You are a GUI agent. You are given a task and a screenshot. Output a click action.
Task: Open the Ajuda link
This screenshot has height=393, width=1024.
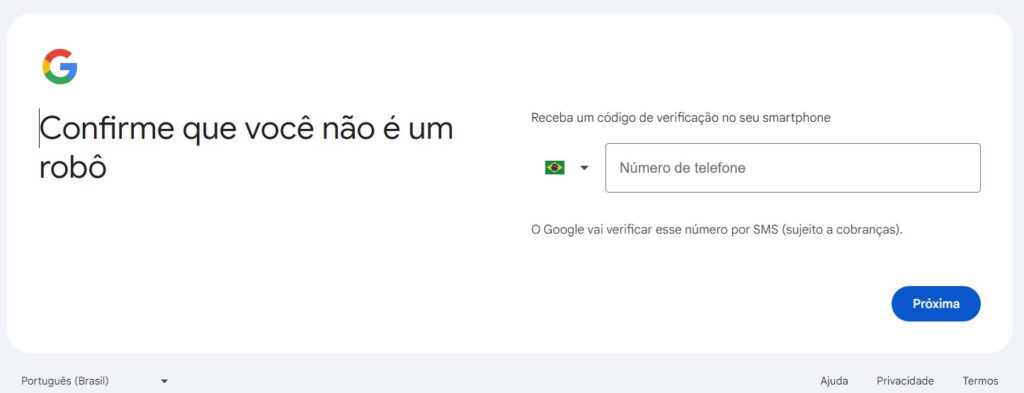[834, 381]
